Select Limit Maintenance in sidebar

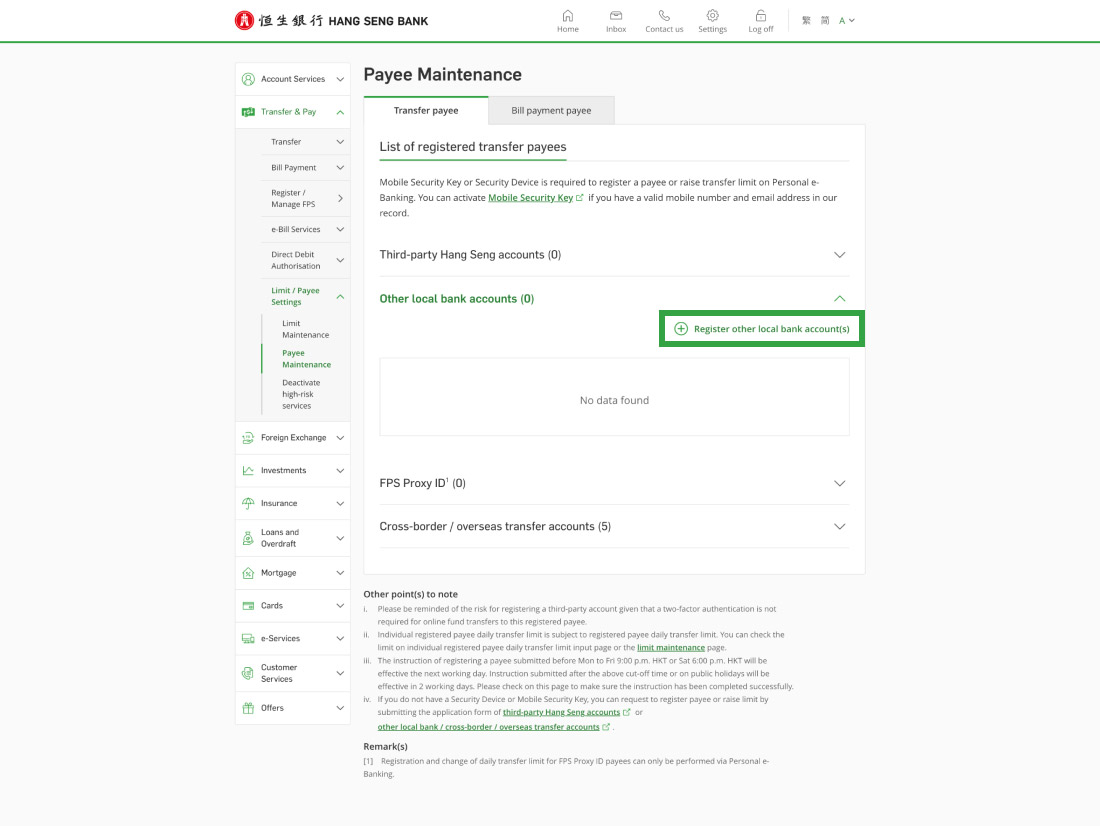pos(305,329)
